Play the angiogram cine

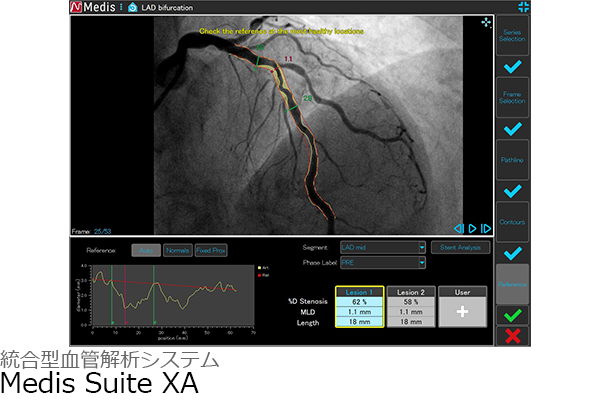[473, 229]
